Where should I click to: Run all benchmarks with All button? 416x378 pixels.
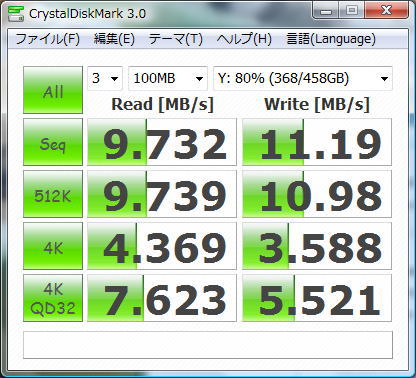(x=53, y=90)
